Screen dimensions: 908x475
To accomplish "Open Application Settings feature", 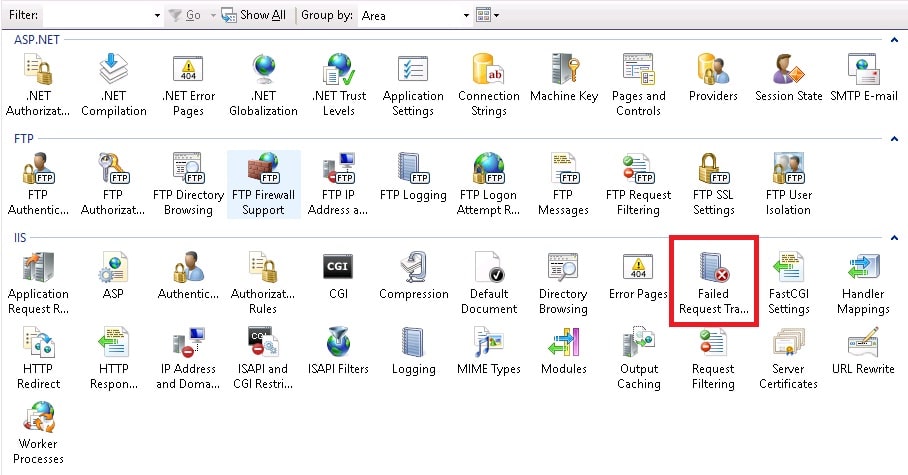I will click(x=413, y=85).
